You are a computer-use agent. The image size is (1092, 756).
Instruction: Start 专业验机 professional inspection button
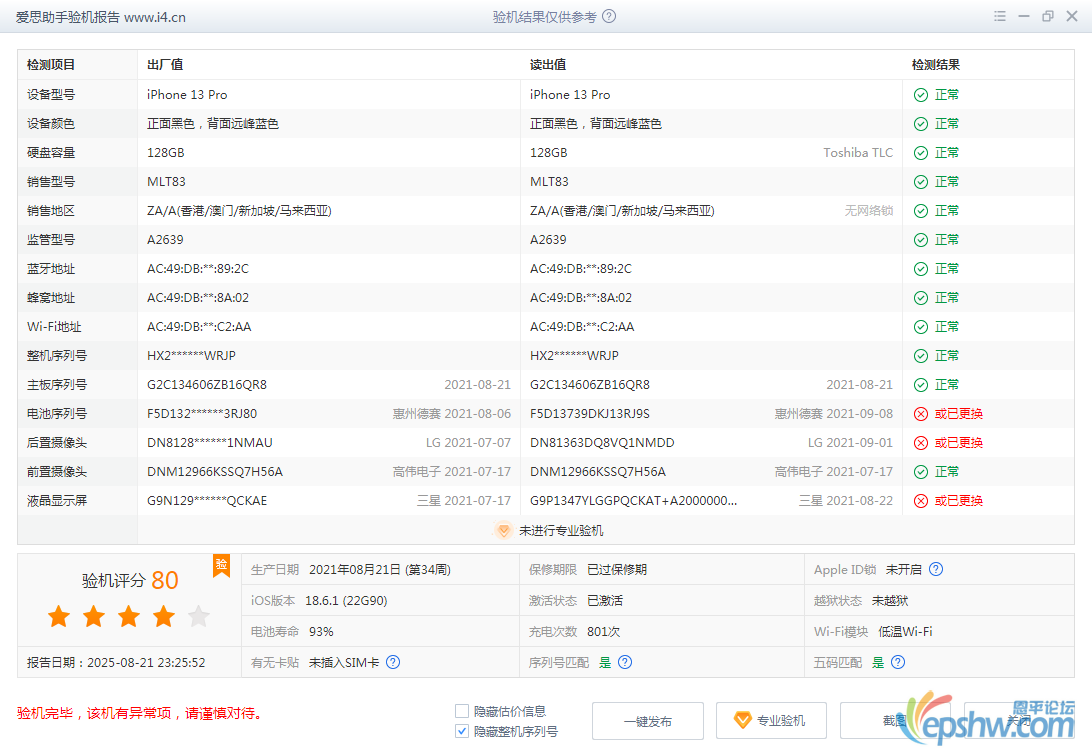coord(771,721)
